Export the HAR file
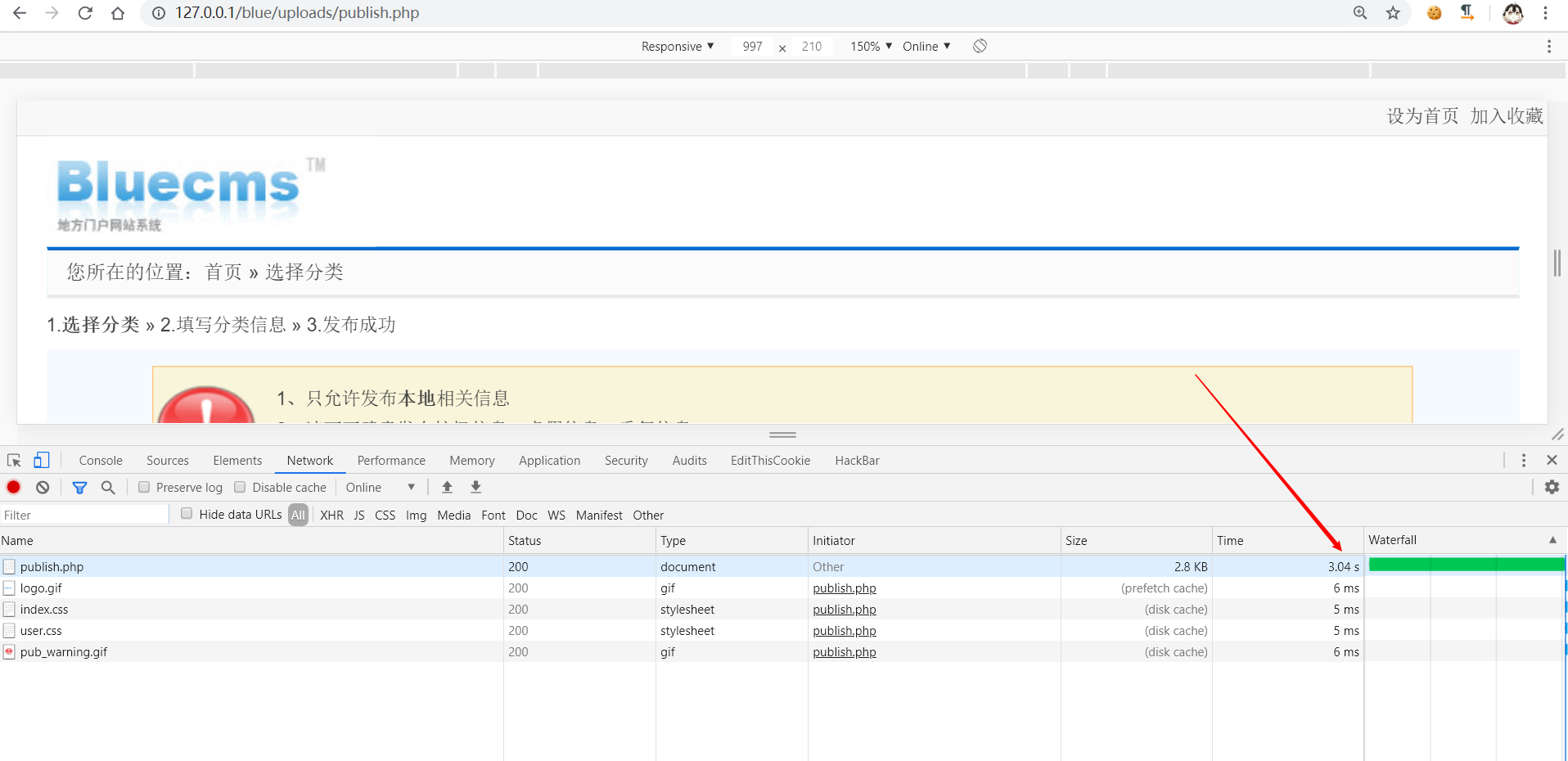This screenshot has height=761, width=1568. click(x=475, y=487)
